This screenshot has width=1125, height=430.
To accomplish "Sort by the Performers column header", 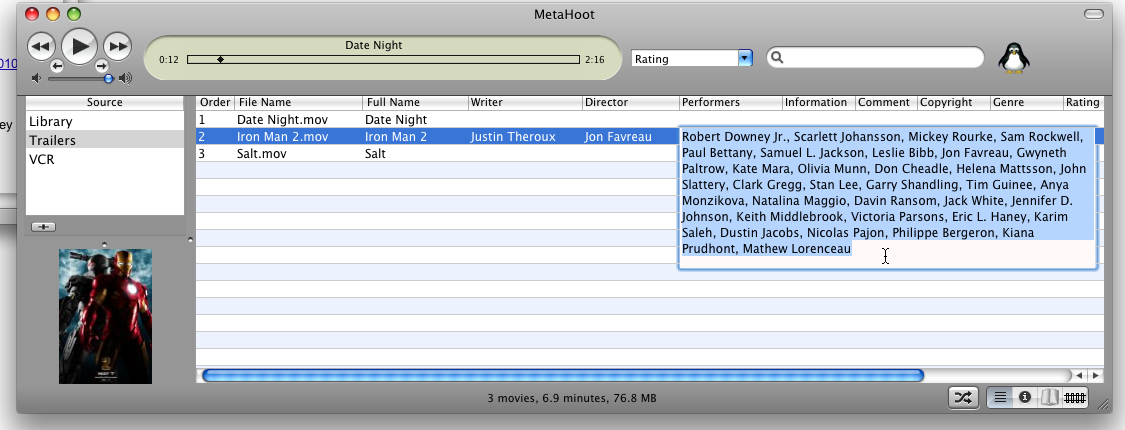I will pos(730,103).
